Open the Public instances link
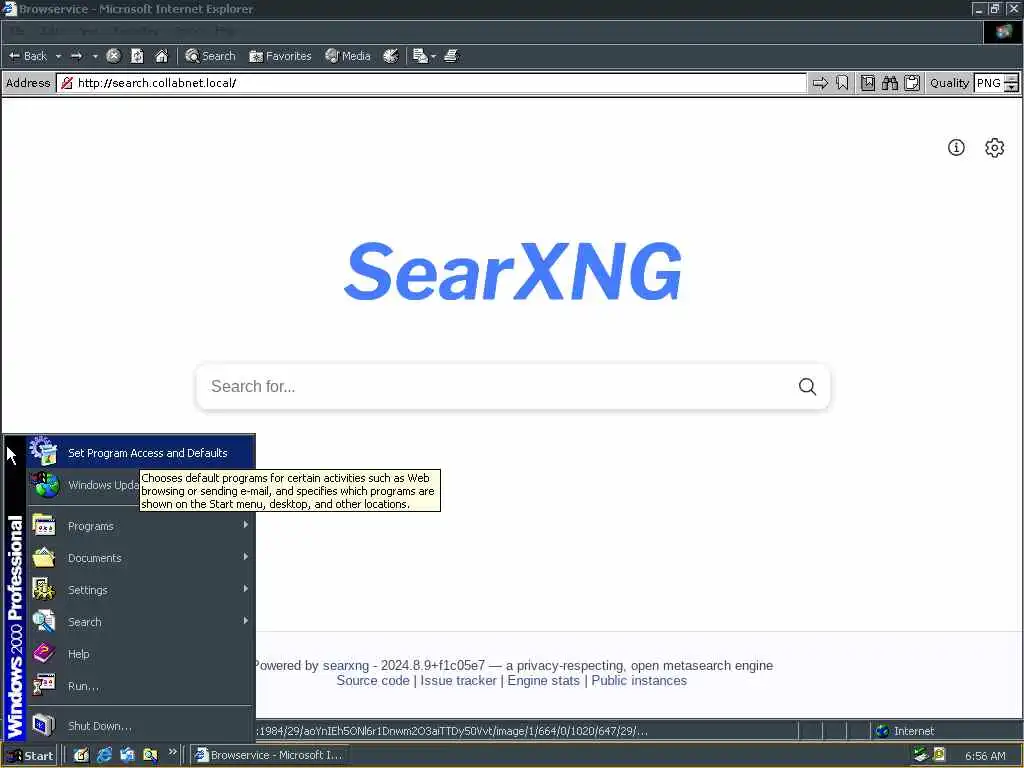 [639, 680]
